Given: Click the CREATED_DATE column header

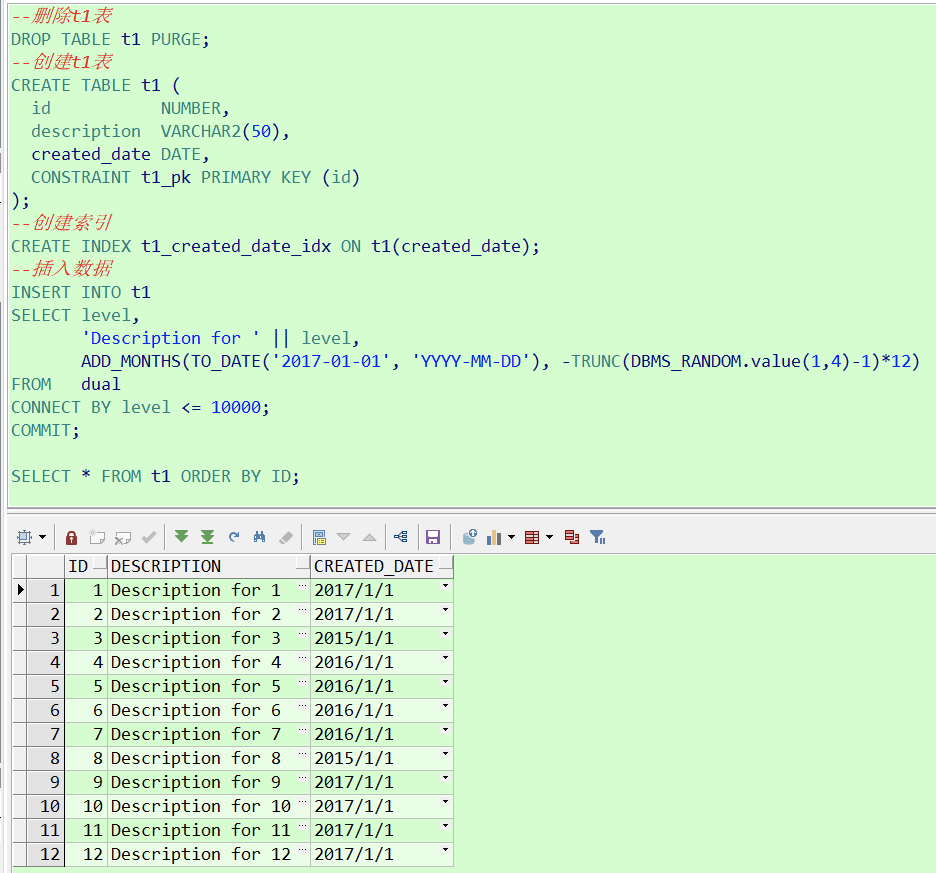Looking at the screenshot, I should click(x=382, y=566).
